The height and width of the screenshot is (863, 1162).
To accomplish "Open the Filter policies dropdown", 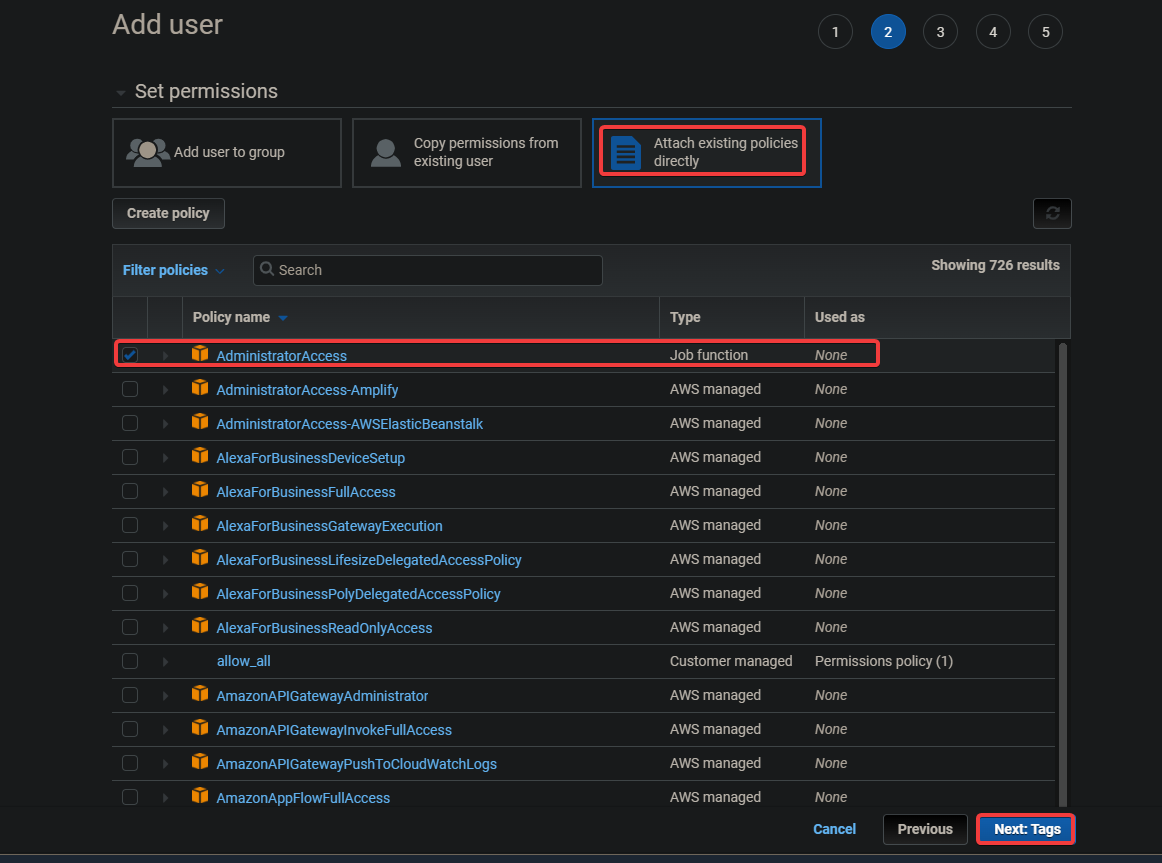I will tap(173, 270).
